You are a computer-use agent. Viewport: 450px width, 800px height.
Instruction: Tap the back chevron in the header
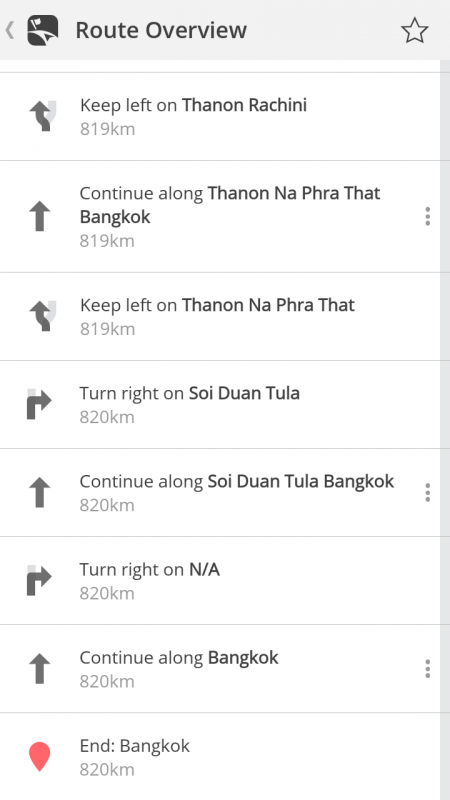9,30
